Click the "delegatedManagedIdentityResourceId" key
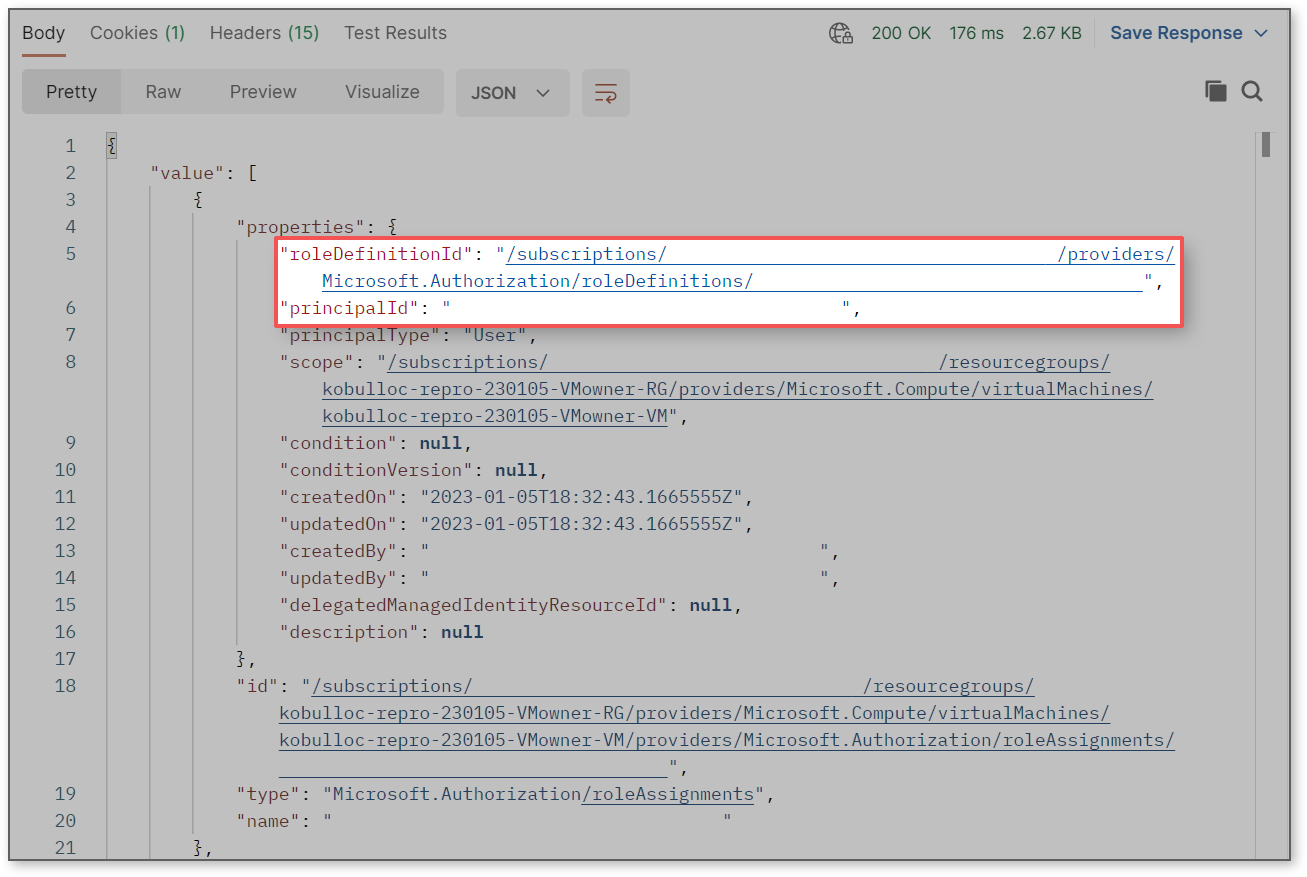Screen dimensions: 1307x877 click(x=473, y=605)
